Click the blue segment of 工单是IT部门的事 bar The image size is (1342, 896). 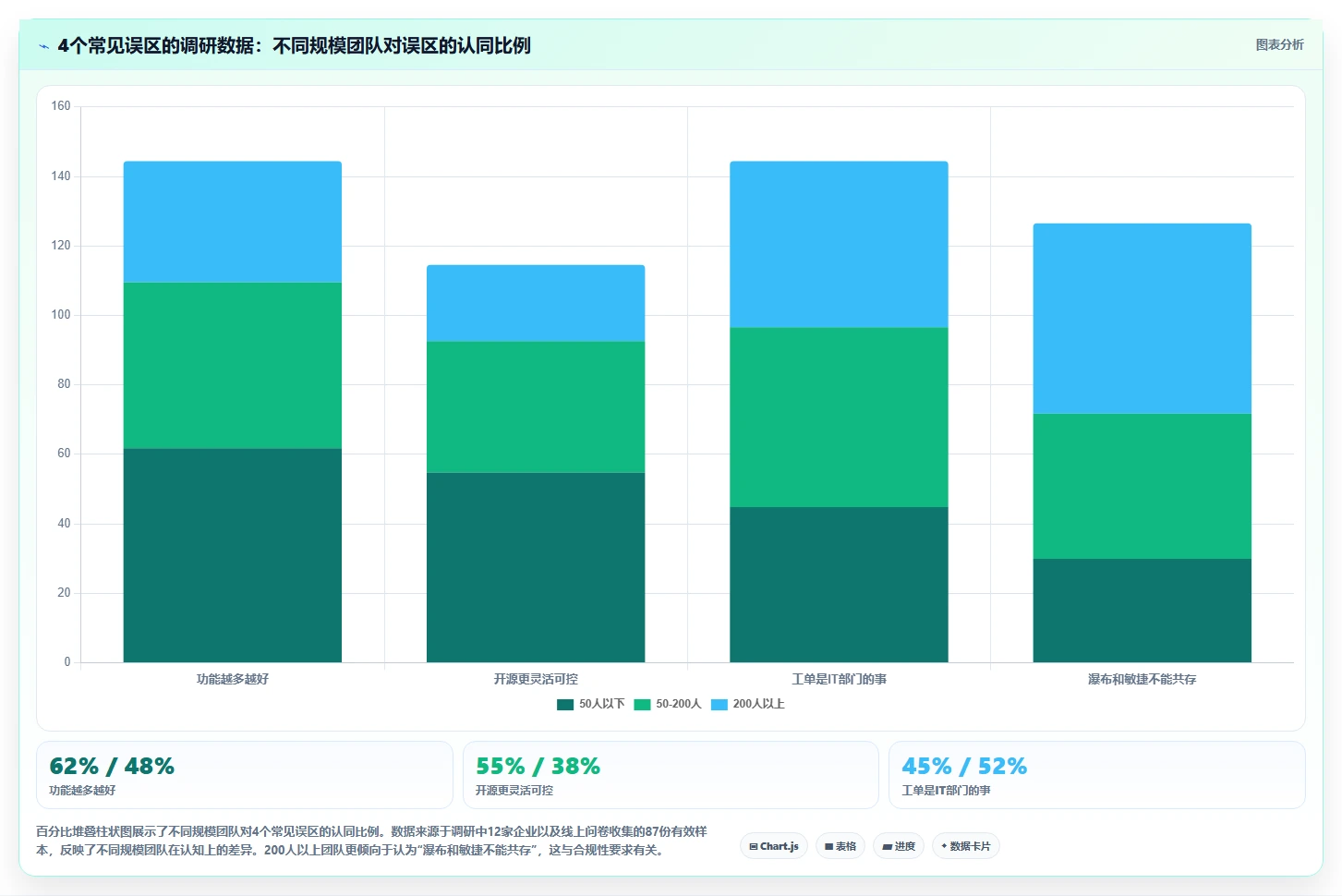pyautogui.click(x=839, y=244)
